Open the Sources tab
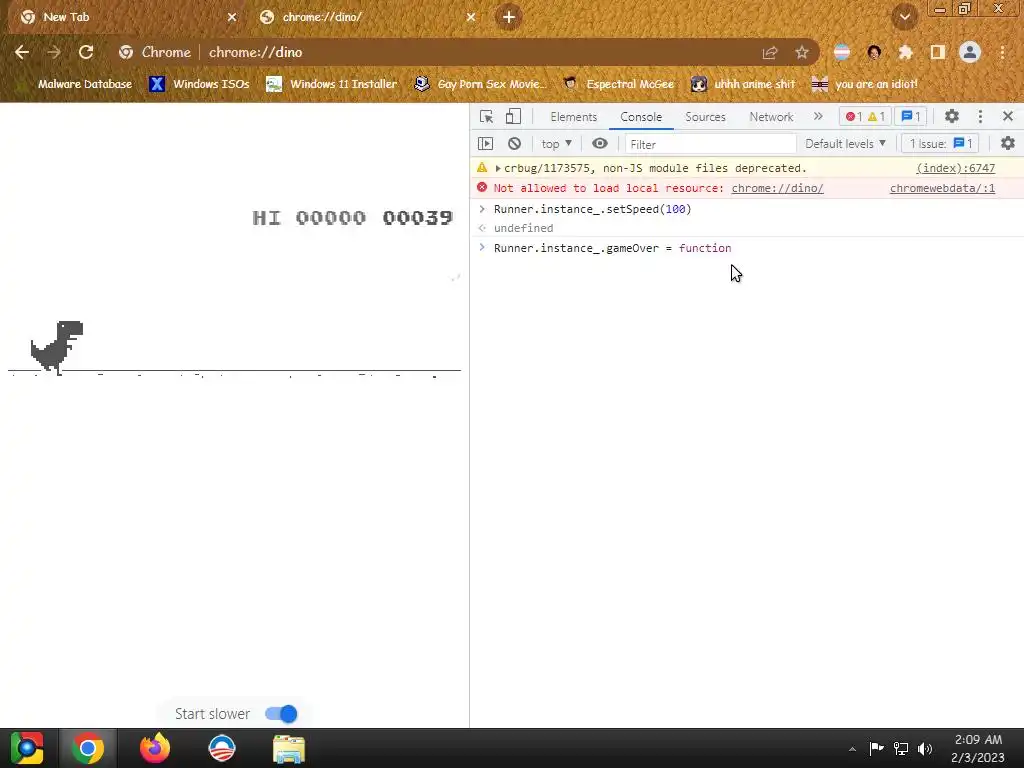Screen dimensions: 1024x768 coord(705,117)
